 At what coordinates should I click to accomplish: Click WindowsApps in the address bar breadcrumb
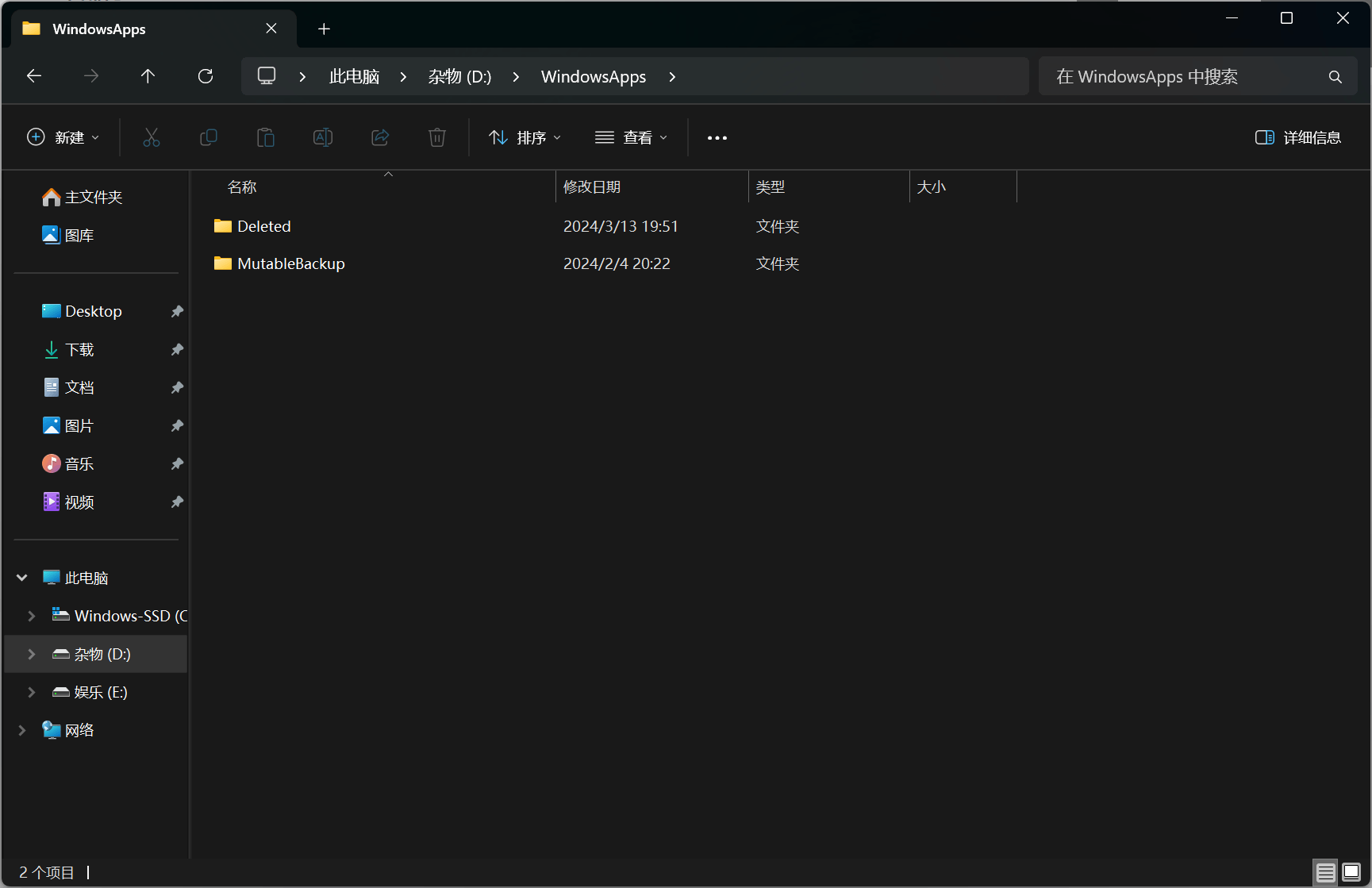(594, 77)
